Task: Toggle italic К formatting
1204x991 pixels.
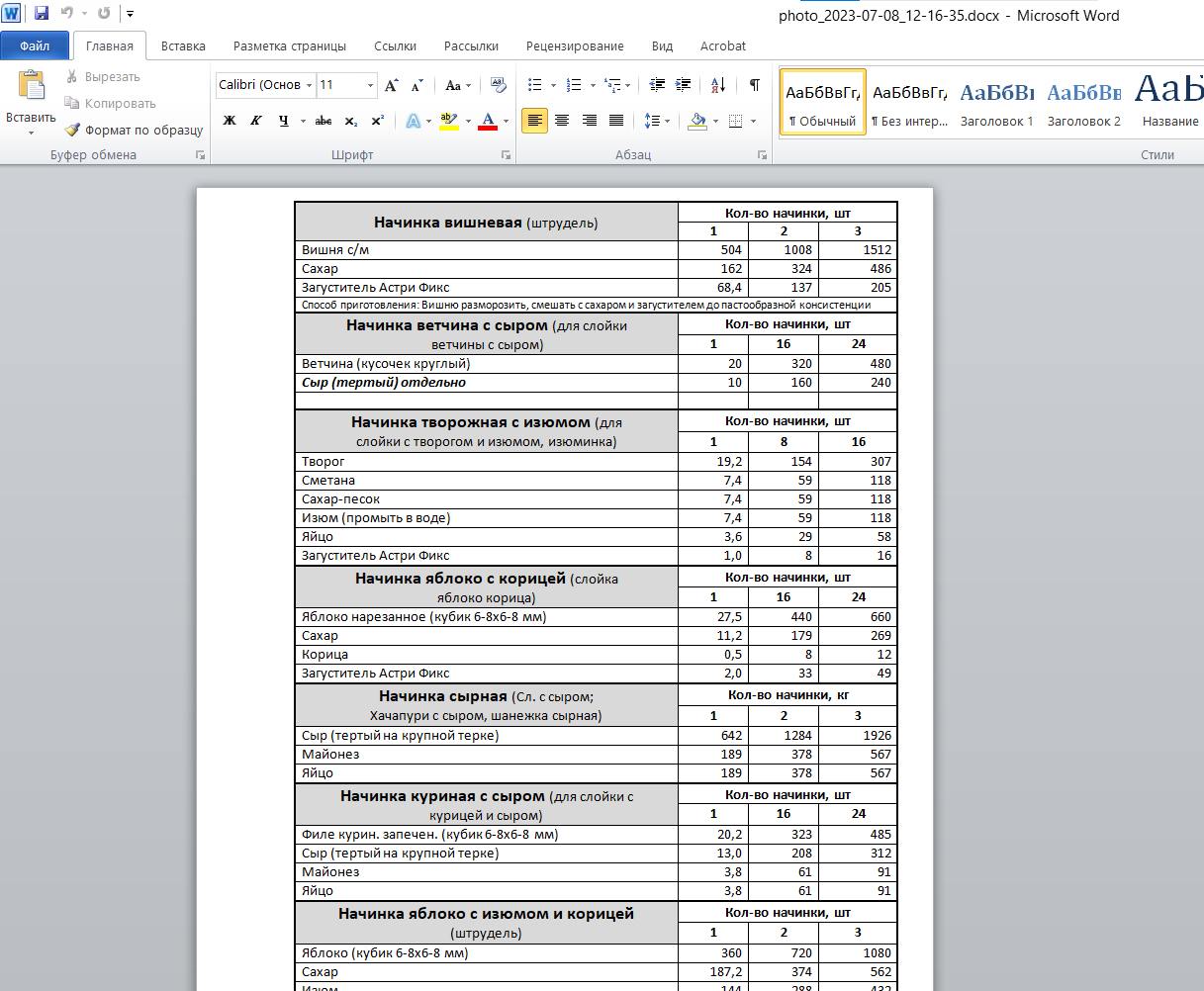Action: click(256, 121)
